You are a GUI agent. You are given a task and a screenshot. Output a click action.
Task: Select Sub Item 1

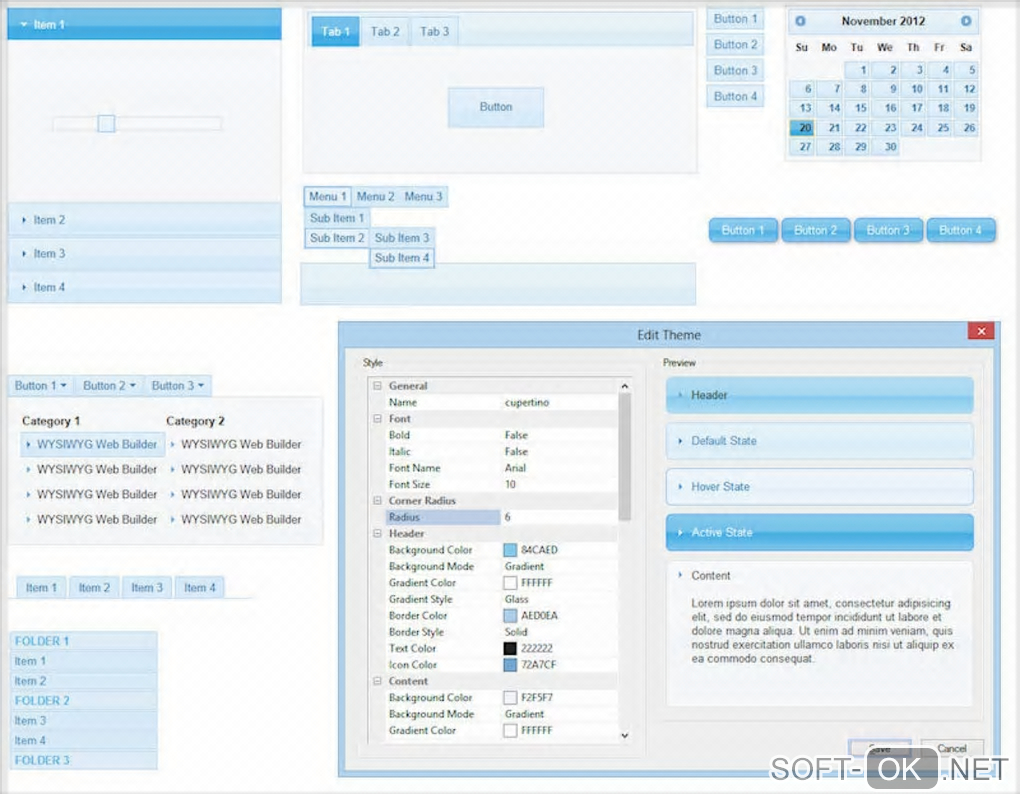337,218
